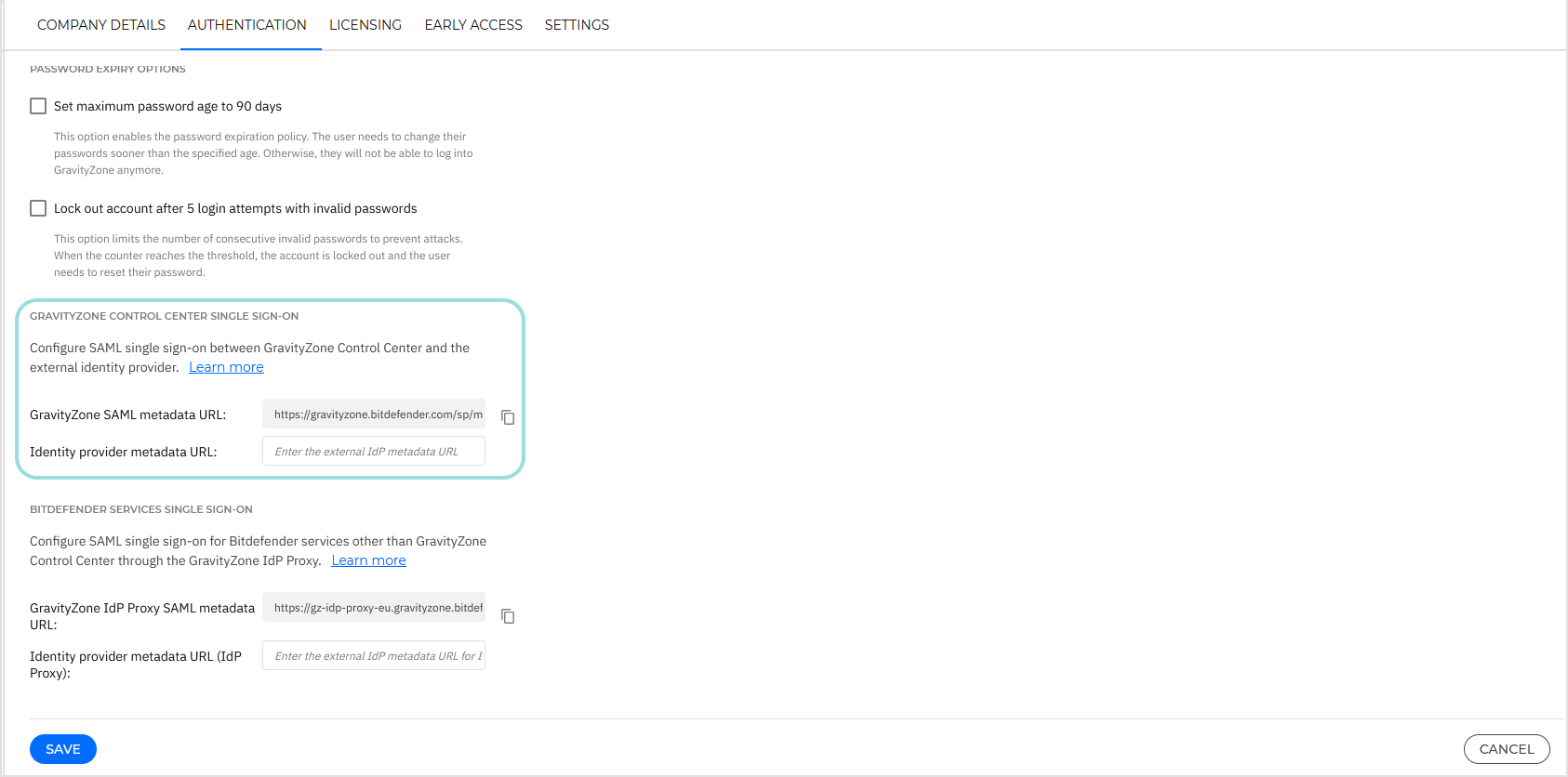Switch to the Licensing tab

tap(365, 25)
